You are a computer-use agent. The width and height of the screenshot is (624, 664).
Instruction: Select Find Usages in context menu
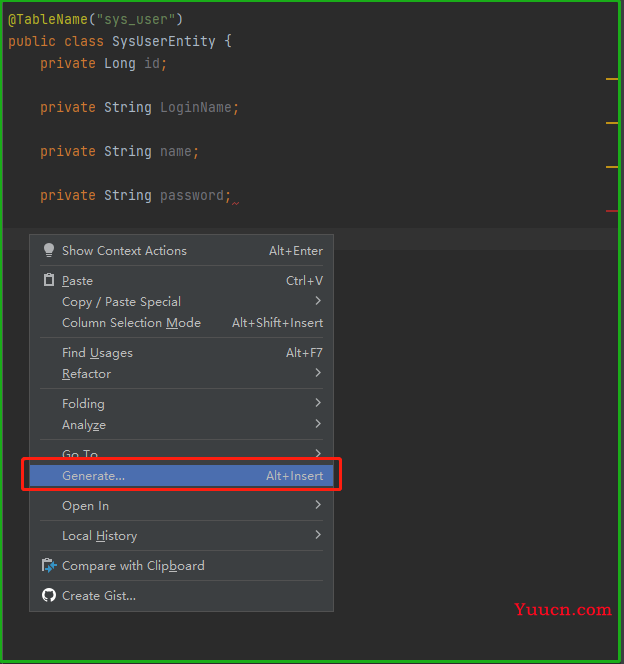pos(97,353)
